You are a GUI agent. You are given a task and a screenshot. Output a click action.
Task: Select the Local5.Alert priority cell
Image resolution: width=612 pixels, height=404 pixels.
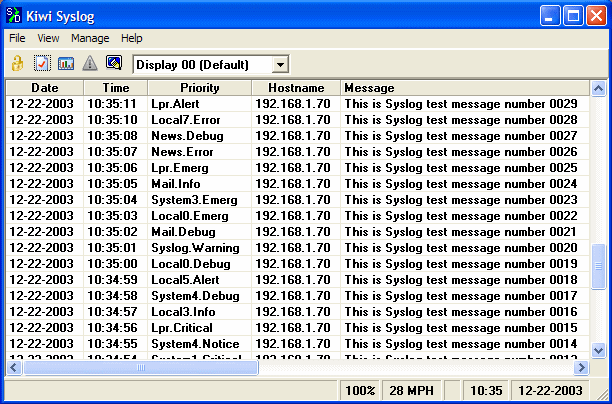click(x=200, y=280)
